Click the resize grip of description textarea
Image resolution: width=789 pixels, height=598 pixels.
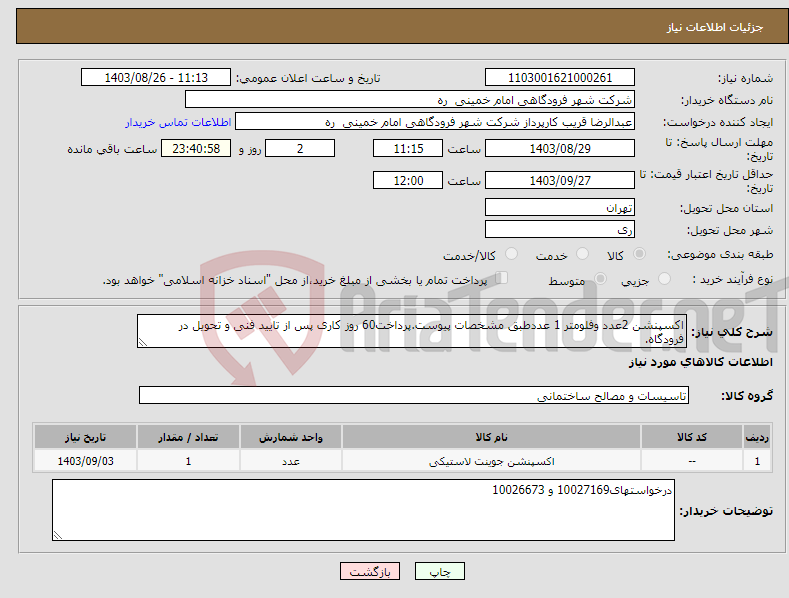point(142,343)
